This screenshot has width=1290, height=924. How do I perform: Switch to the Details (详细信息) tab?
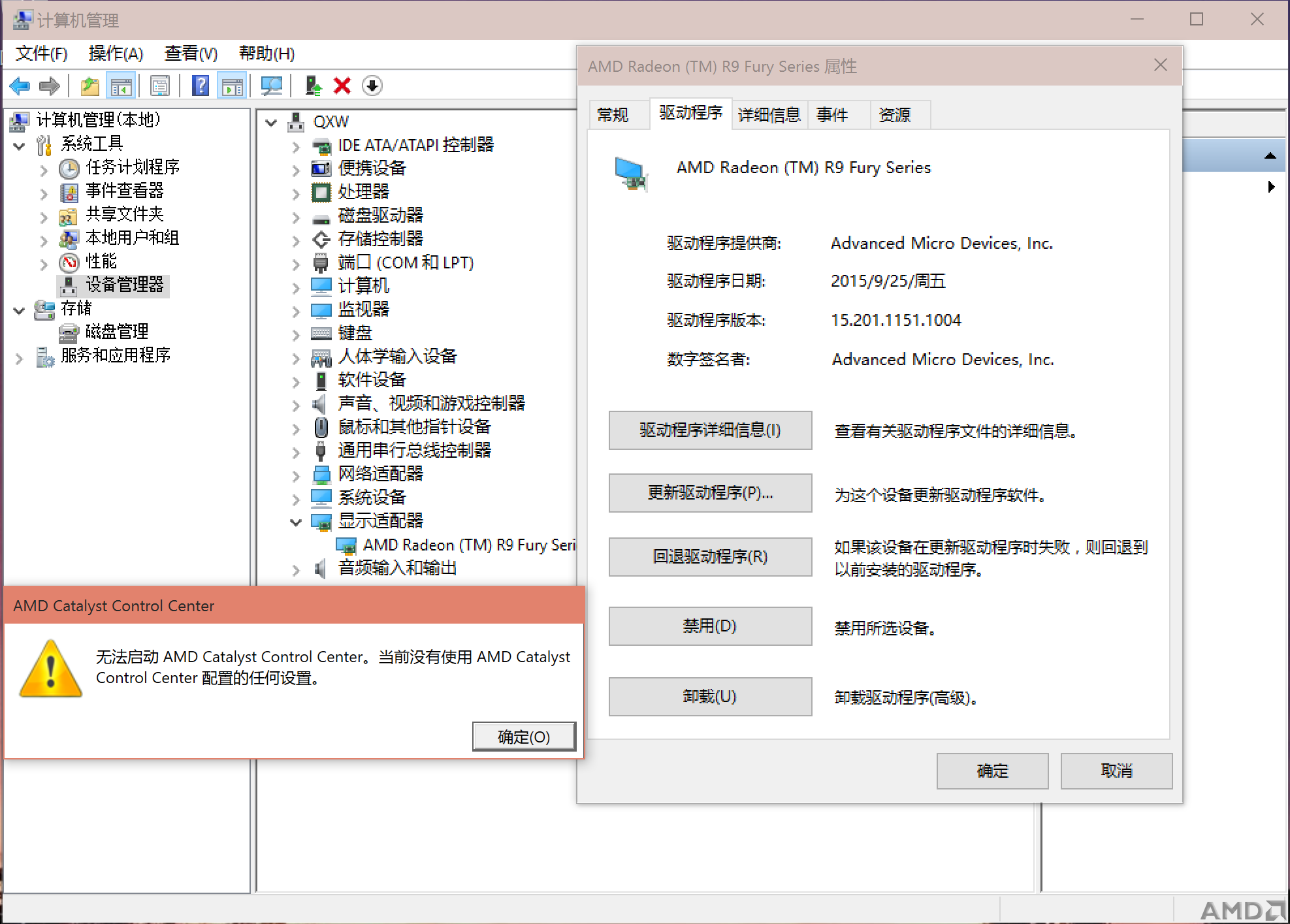point(769,115)
